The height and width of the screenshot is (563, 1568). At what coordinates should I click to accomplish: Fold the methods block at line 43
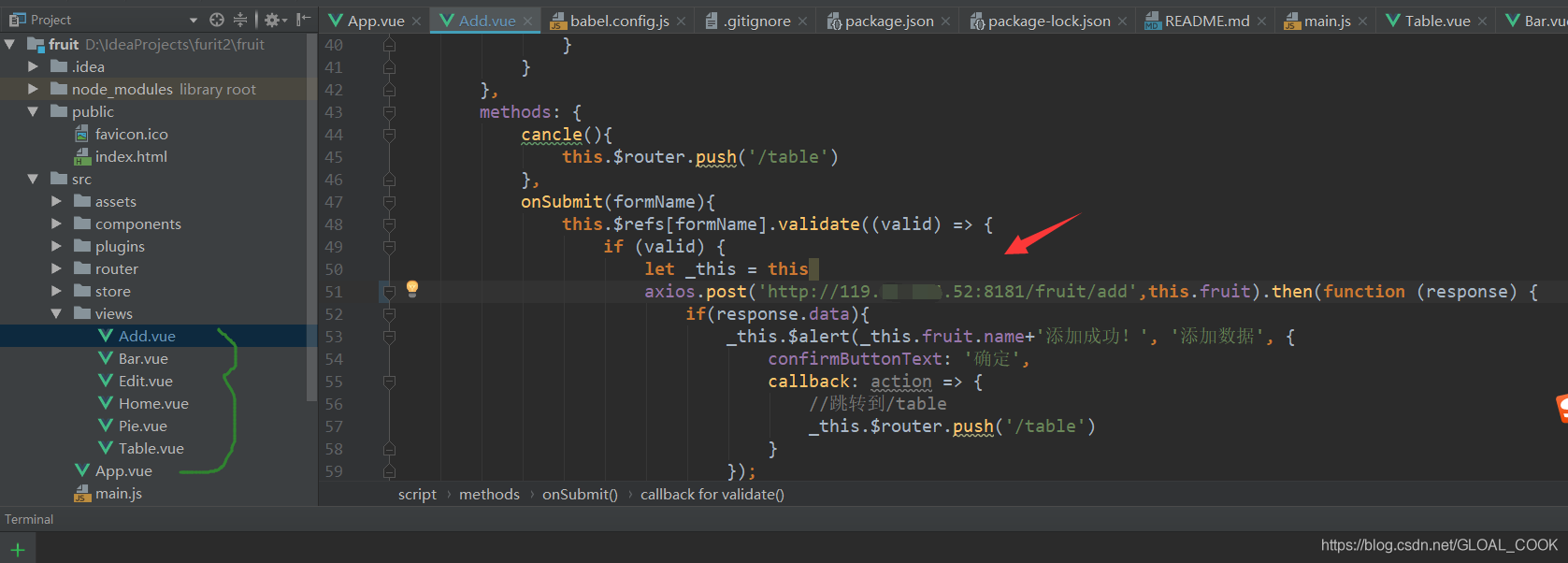(389, 112)
